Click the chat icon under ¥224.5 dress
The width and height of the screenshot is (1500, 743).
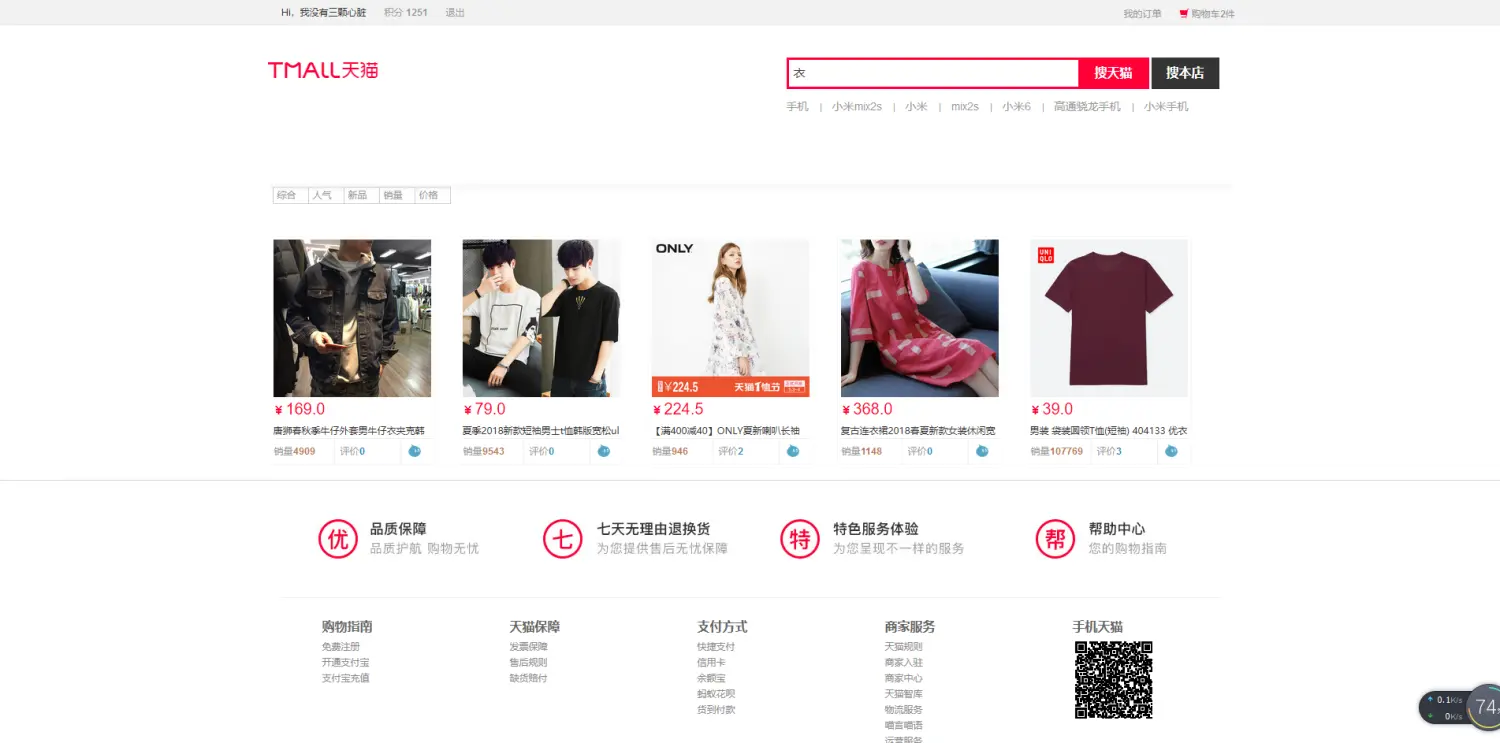[x=793, y=451]
